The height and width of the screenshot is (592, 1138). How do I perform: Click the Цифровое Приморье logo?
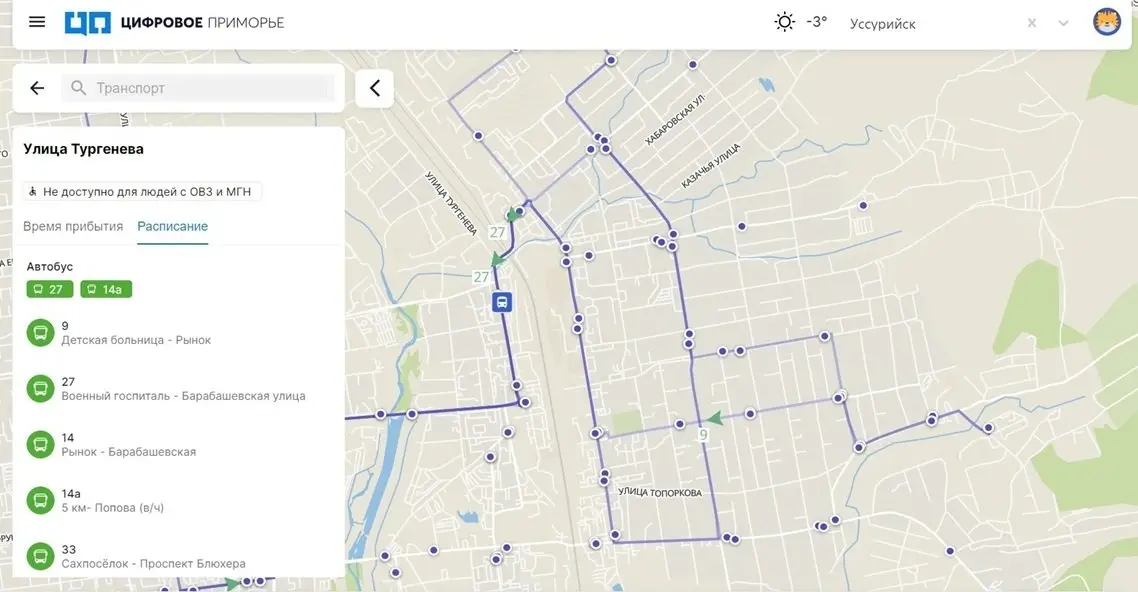[174, 22]
